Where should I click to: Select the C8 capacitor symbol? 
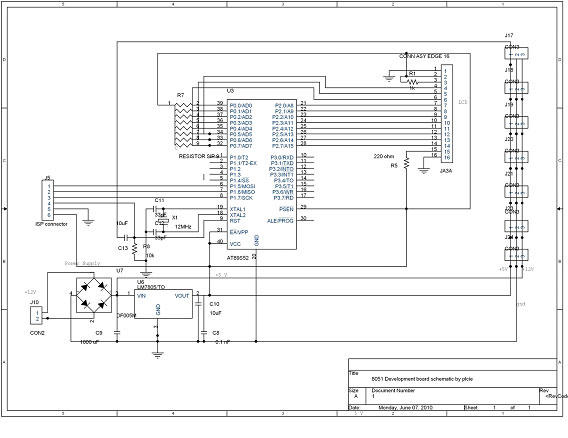(204, 331)
